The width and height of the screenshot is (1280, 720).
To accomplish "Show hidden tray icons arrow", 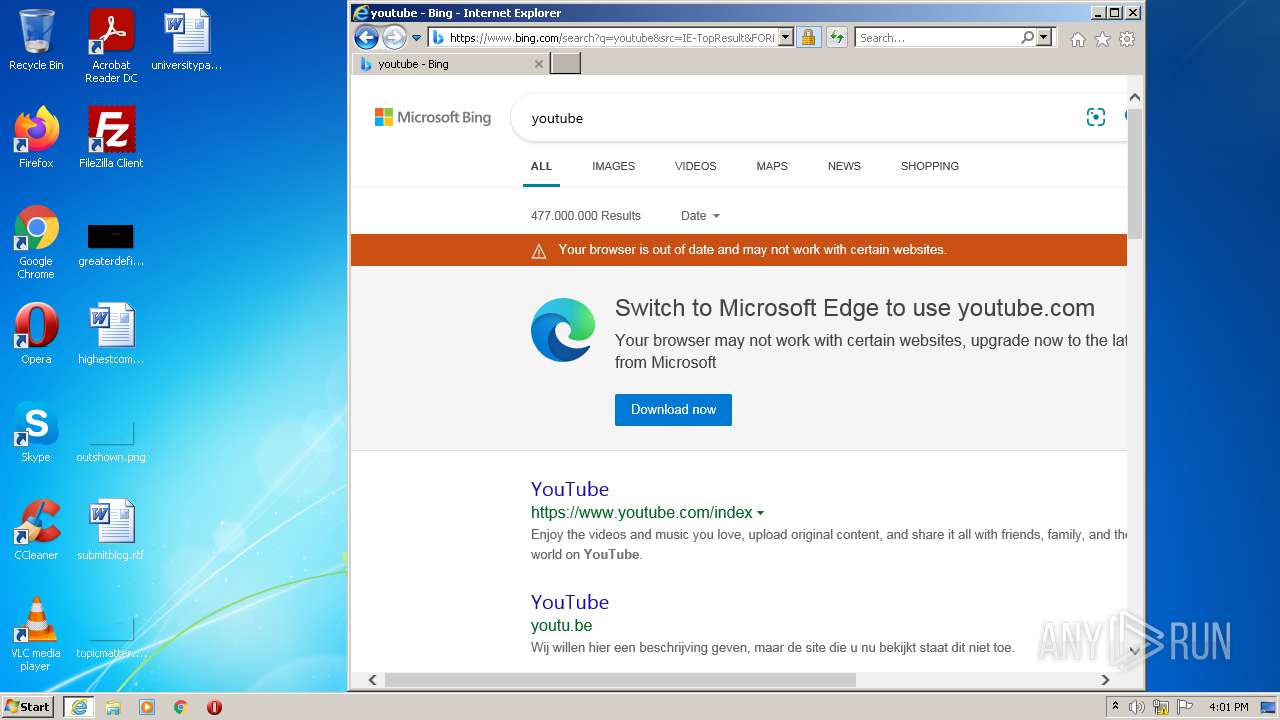I will [x=1115, y=707].
